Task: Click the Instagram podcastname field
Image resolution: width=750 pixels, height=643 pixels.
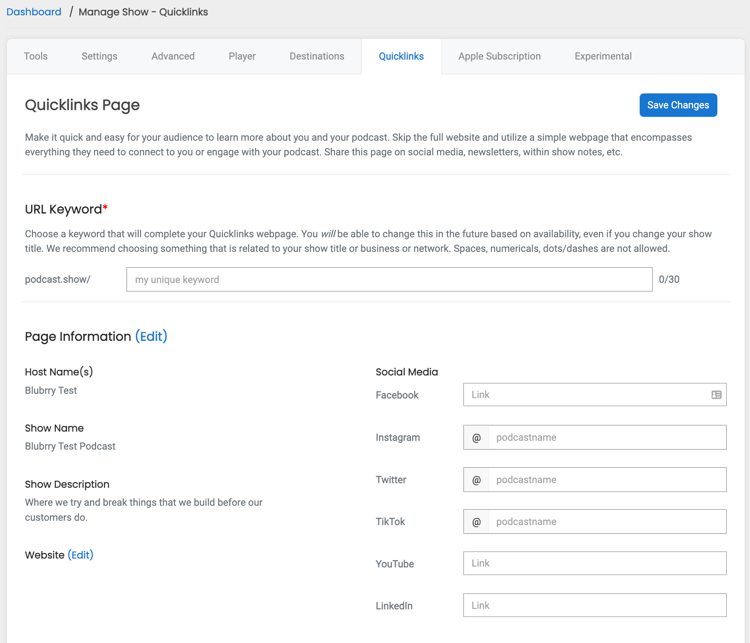Action: 607,437
